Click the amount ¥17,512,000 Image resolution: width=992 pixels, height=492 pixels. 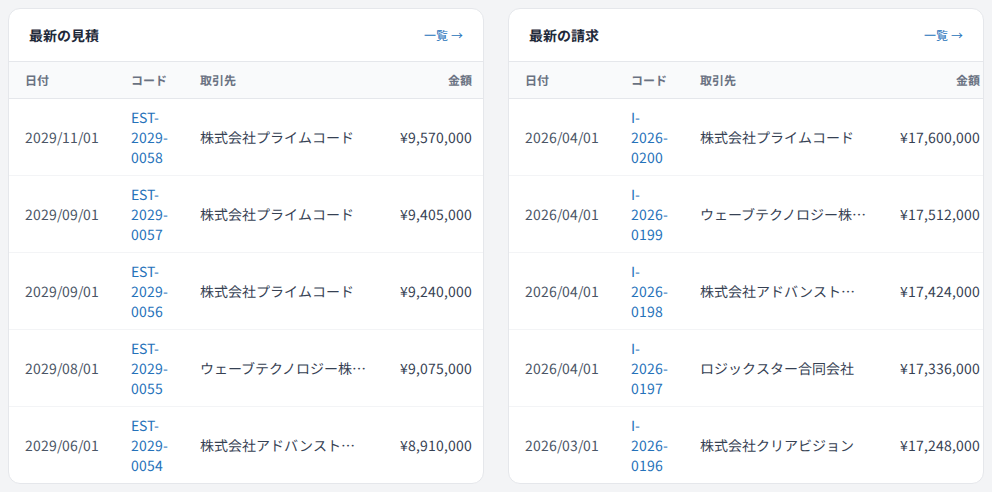tap(939, 215)
